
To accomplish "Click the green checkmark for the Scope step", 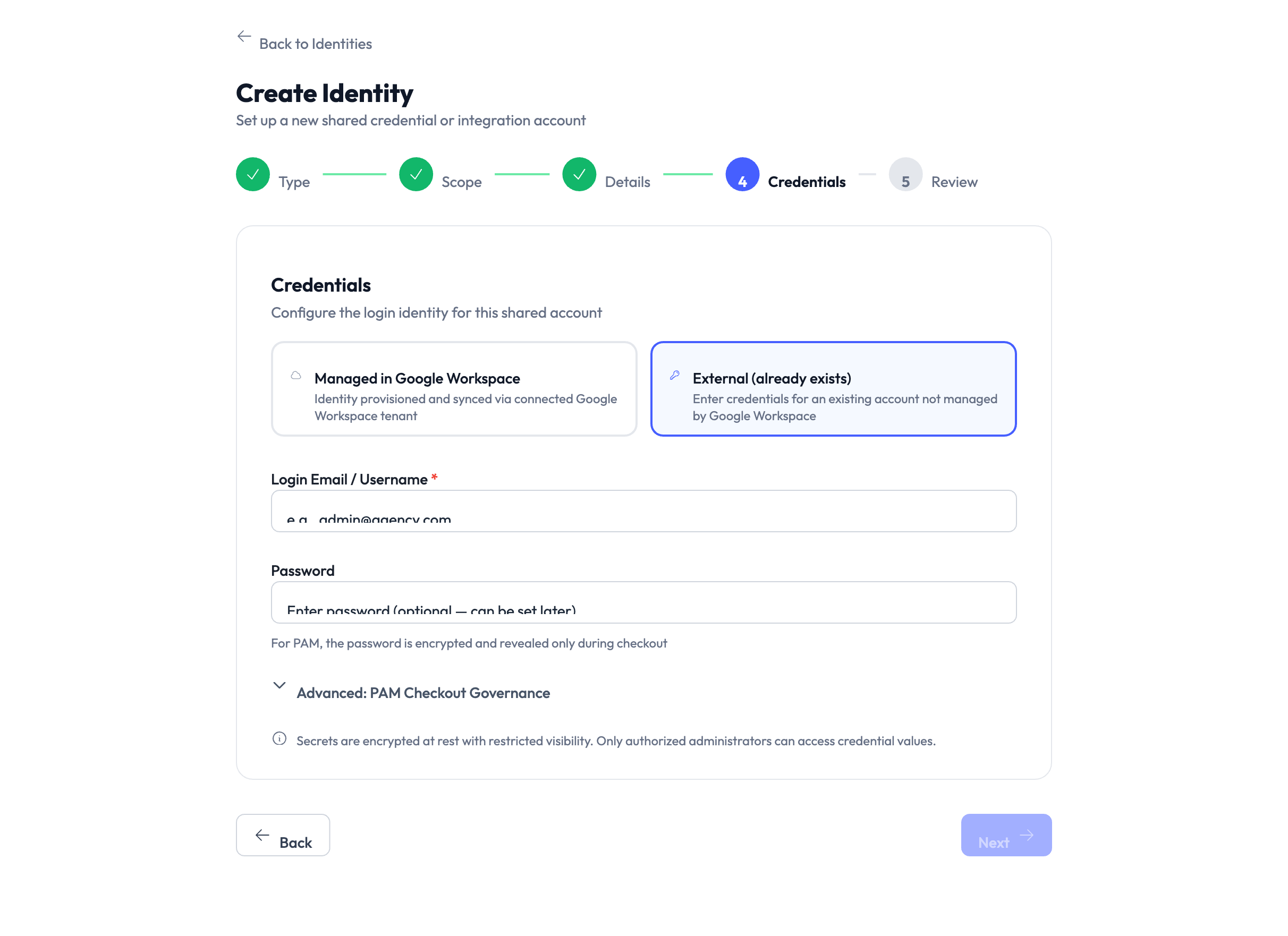I will pos(416,174).
